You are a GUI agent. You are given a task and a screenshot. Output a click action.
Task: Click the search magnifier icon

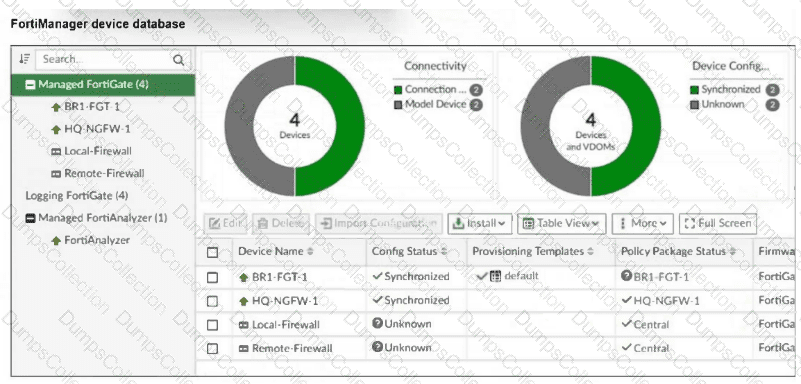(178, 60)
